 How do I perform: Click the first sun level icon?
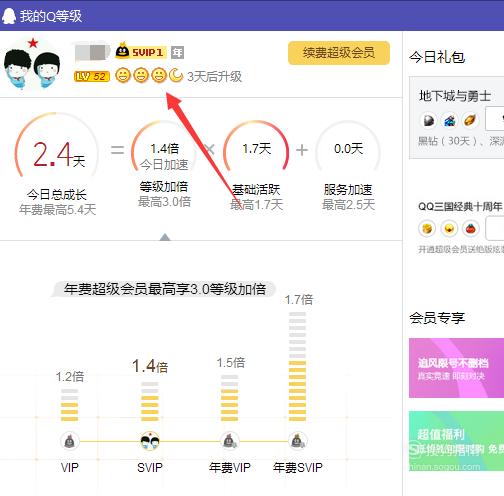click(x=123, y=75)
